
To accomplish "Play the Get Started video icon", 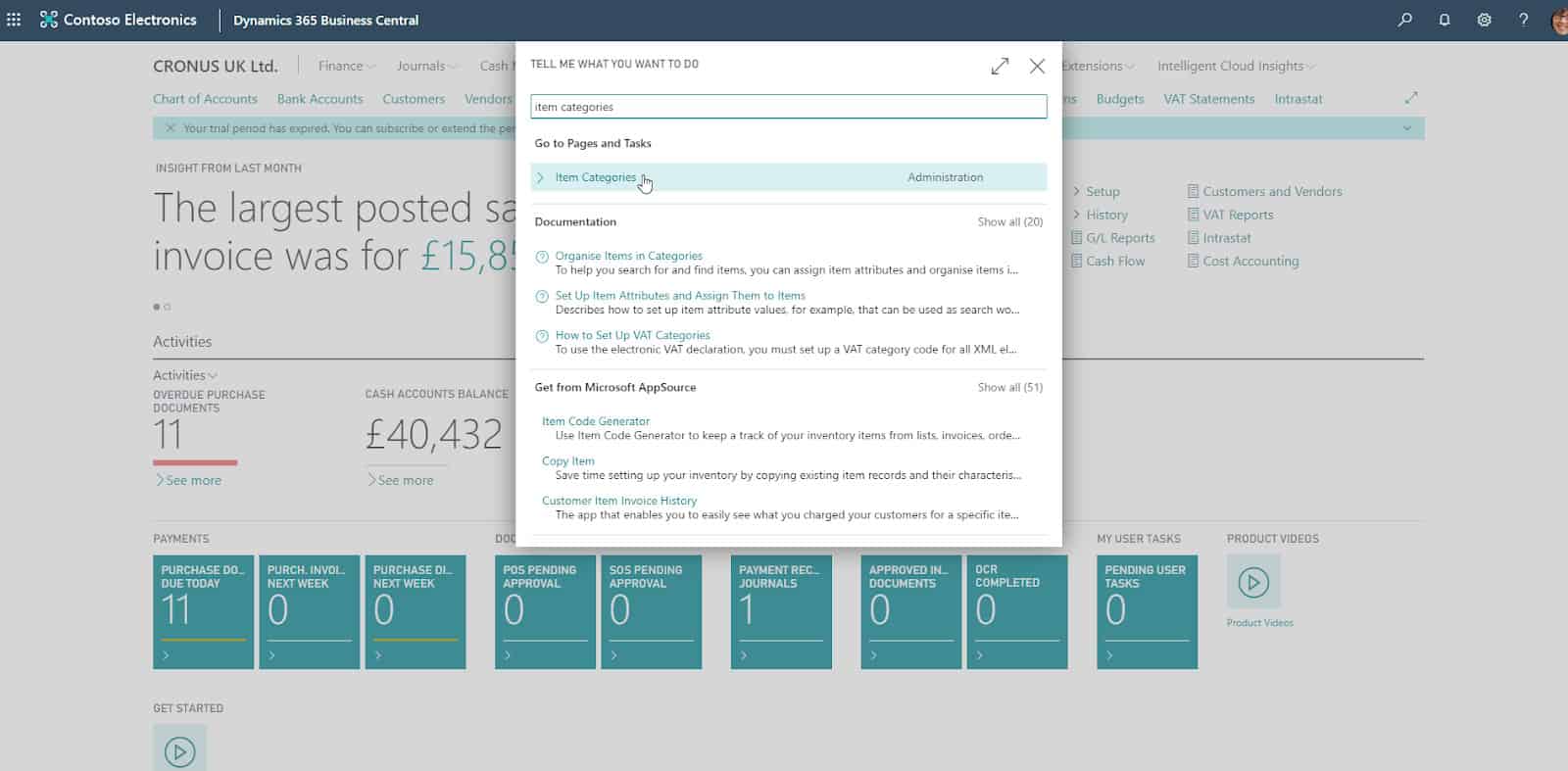I will (x=179, y=750).
